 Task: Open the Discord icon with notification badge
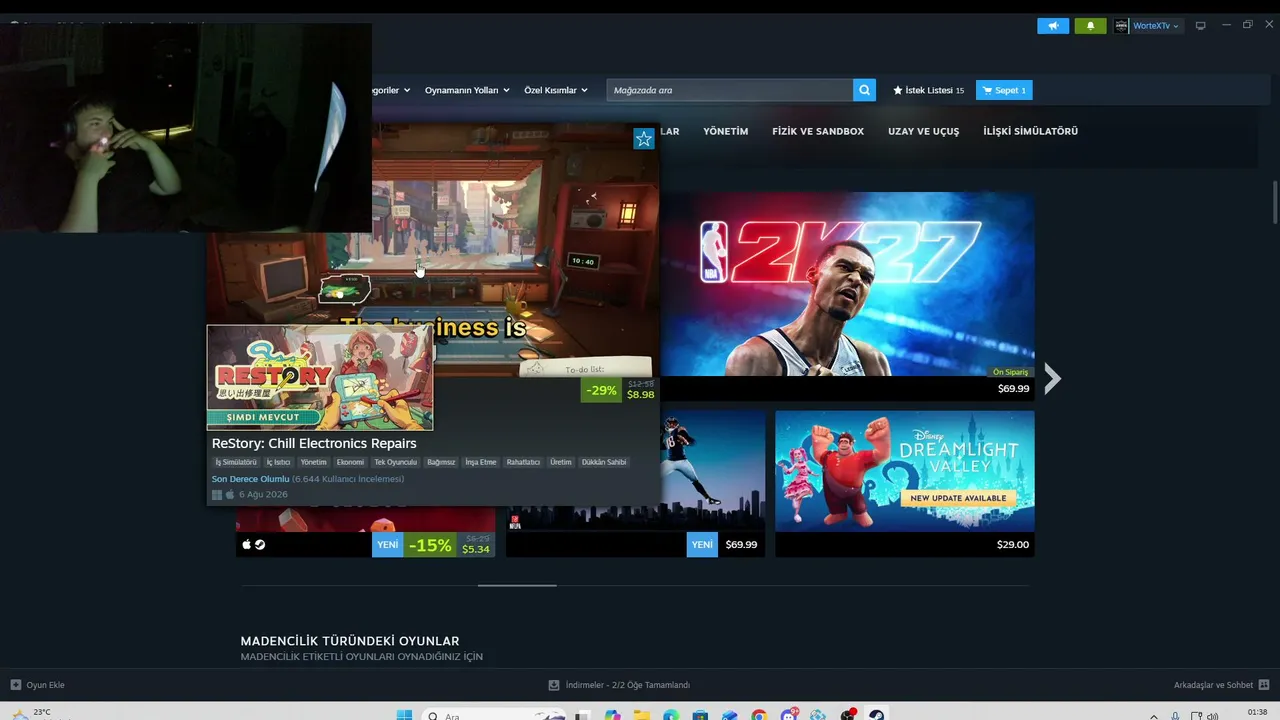coord(789,715)
